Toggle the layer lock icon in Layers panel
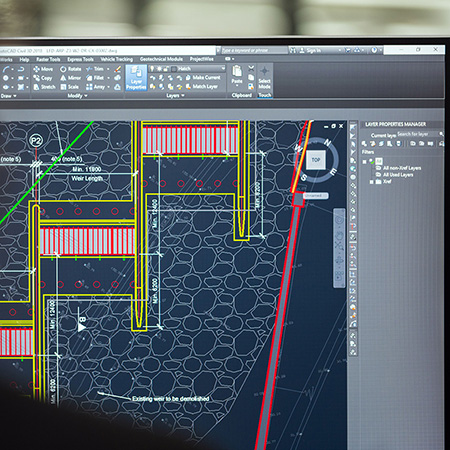 point(166,69)
